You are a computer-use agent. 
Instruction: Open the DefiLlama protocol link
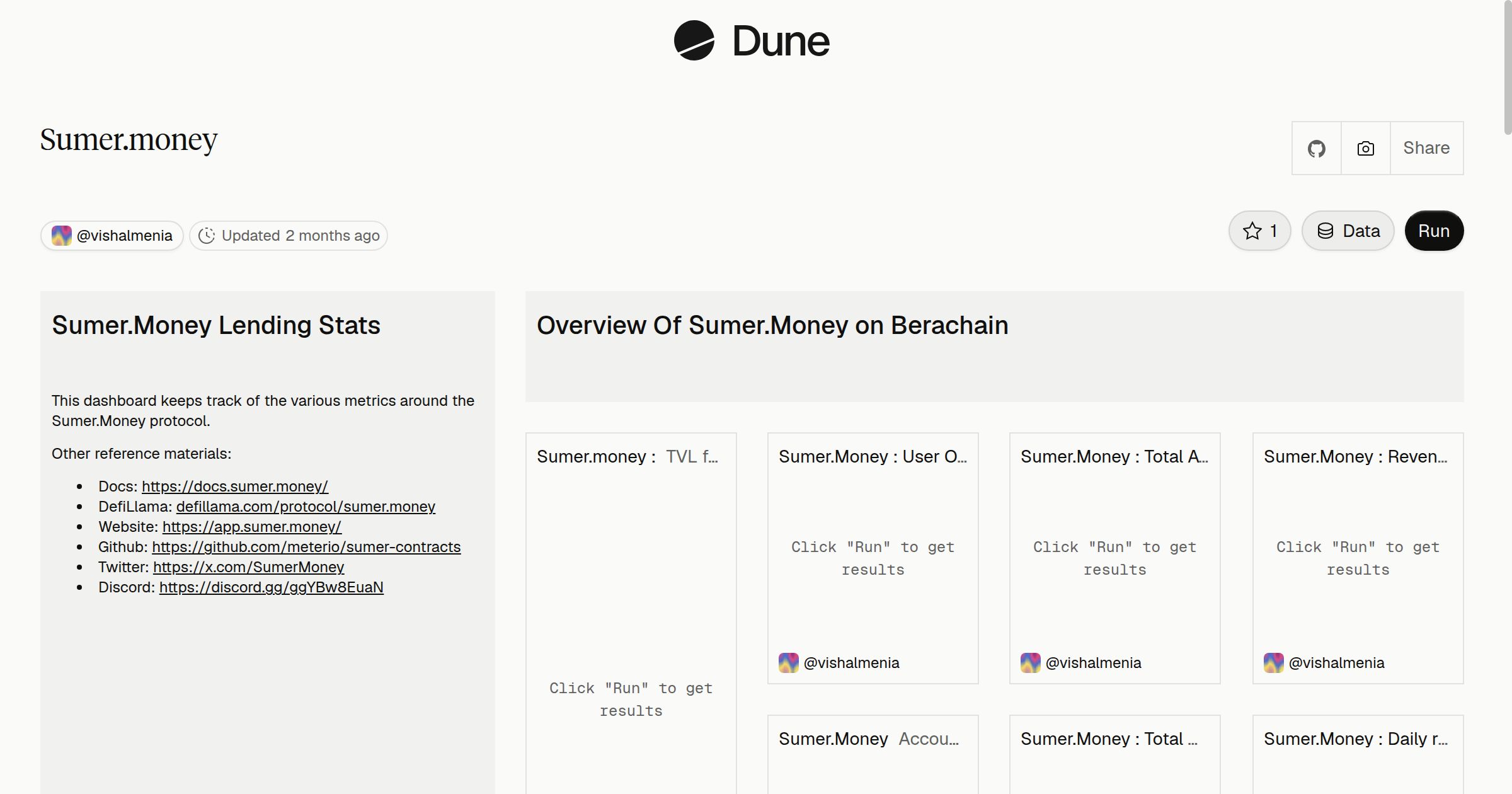306,507
